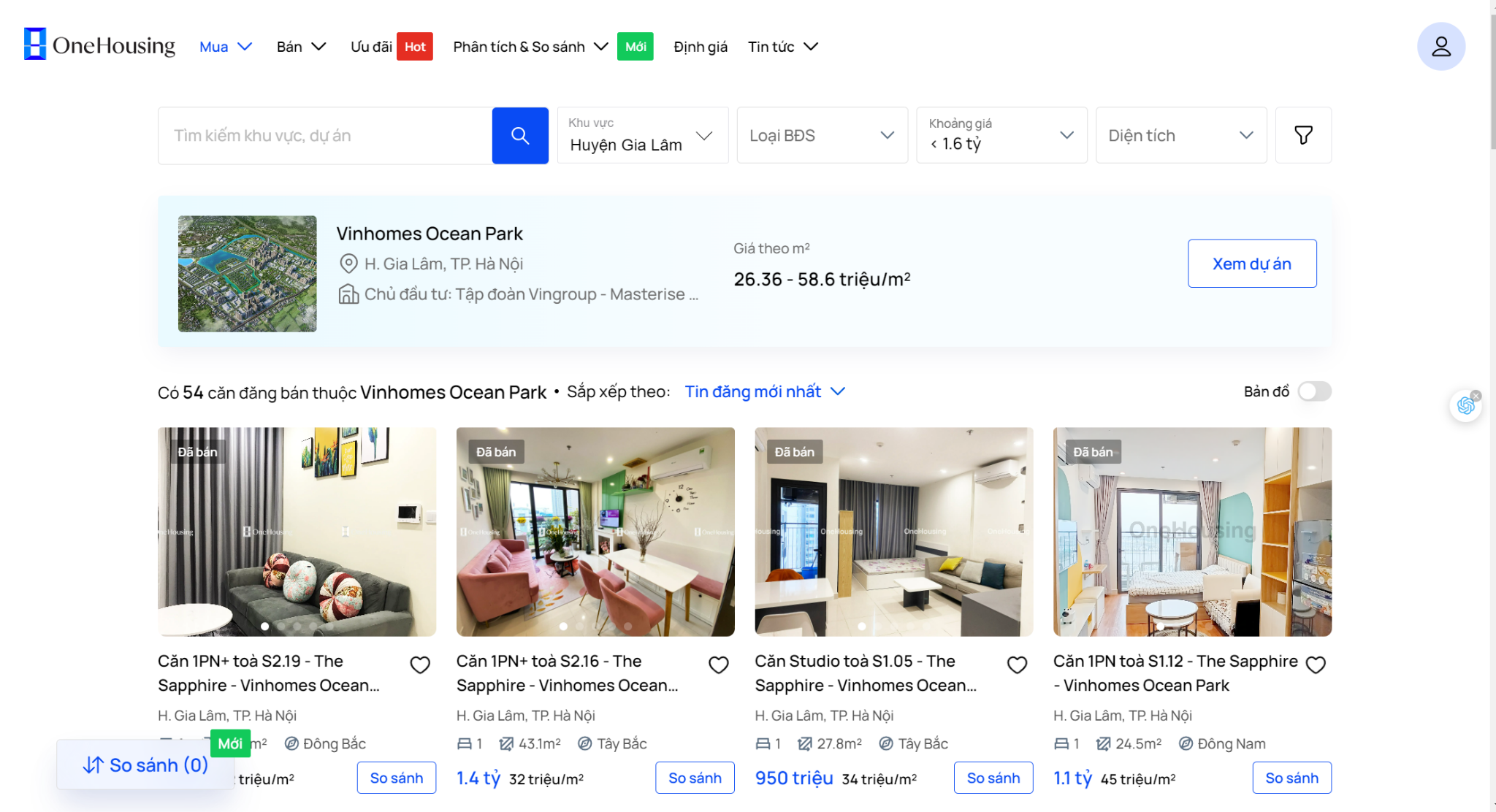
Task: Favorite the Studio S1.05 listing heart icon
Action: click(1017, 664)
